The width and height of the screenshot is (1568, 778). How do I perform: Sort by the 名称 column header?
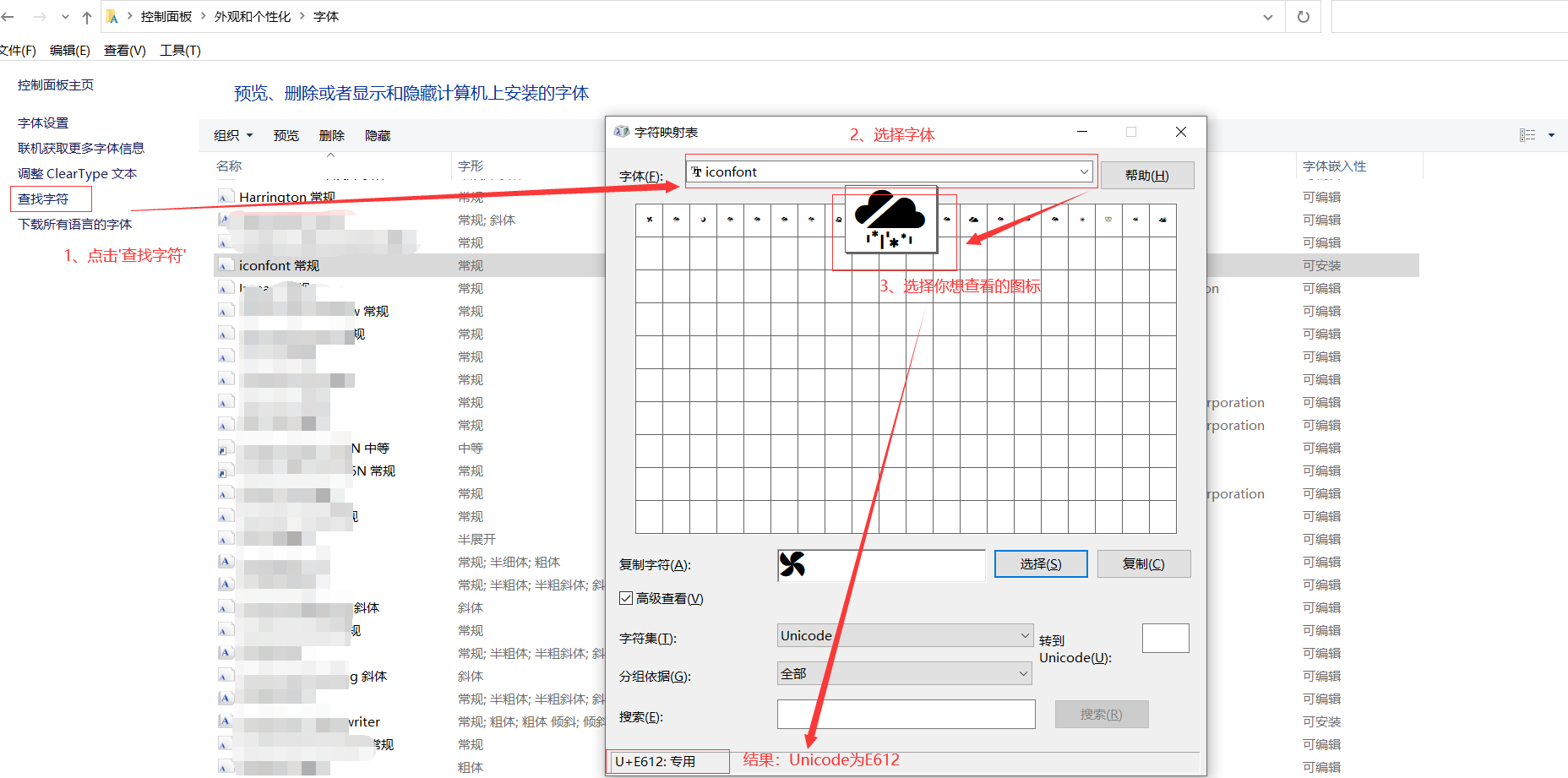(x=229, y=166)
